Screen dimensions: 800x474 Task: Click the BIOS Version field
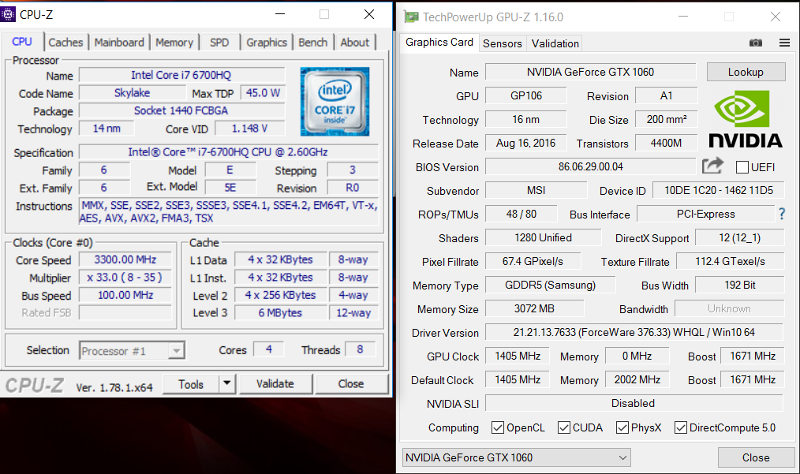click(x=590, y=167)
